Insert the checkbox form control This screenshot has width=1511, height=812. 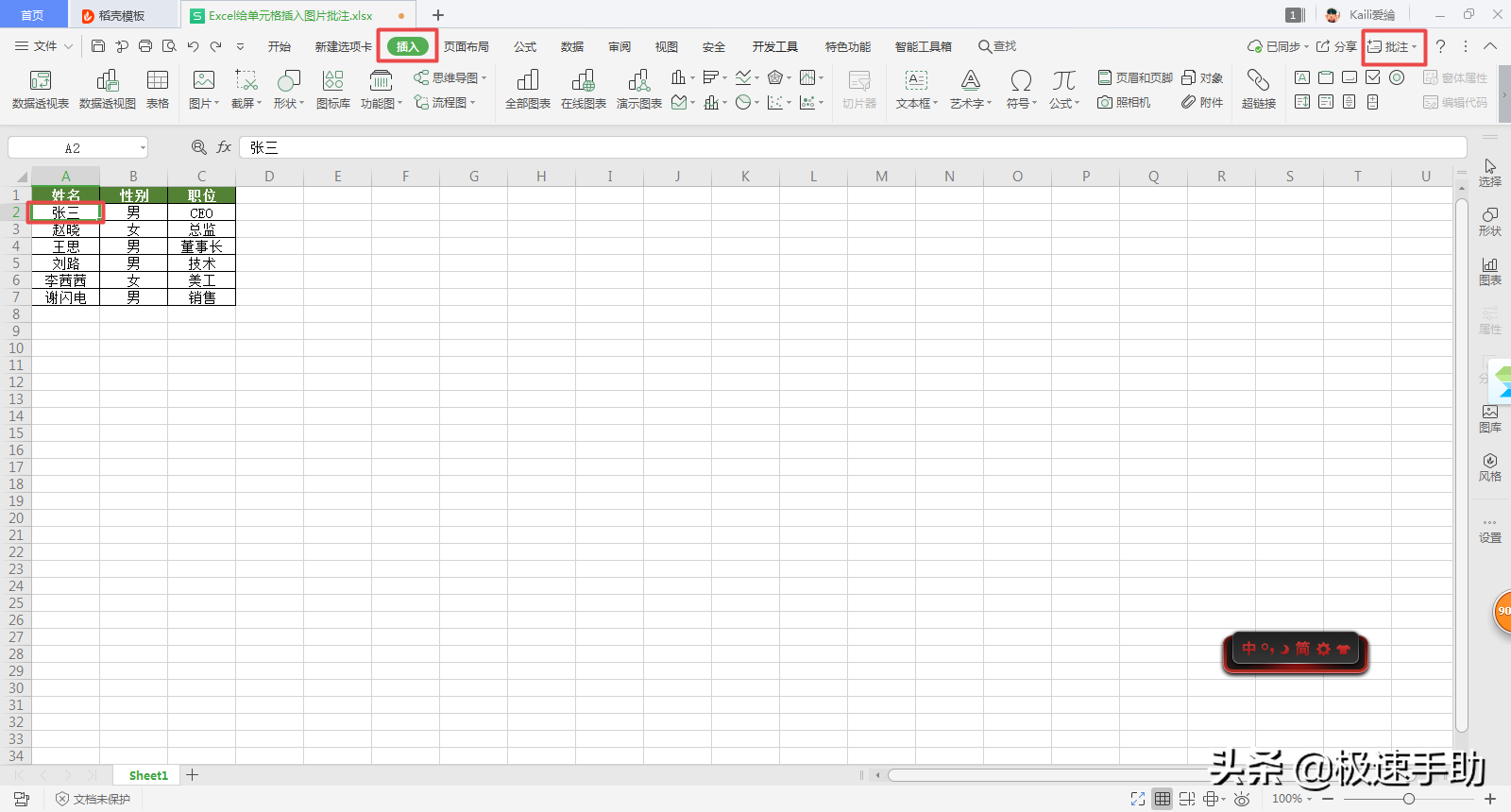1373,77
